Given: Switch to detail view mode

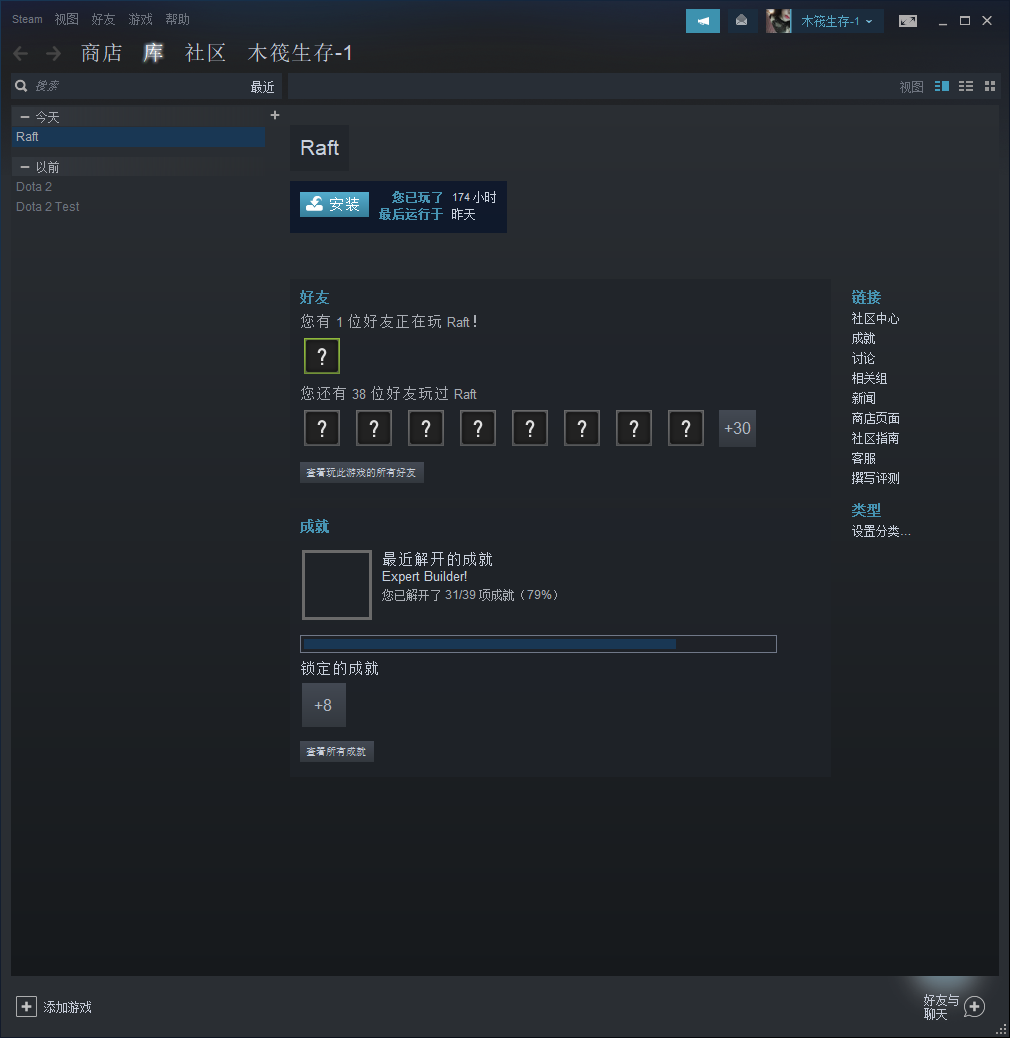Looking at the screenshot, I should point(941,87).
